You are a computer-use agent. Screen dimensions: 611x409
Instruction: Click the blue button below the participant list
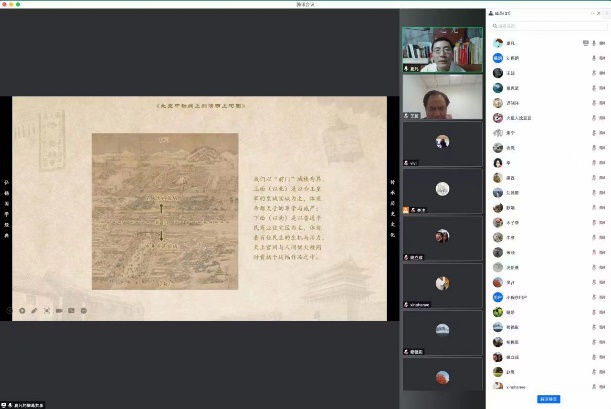click(548, 399)
